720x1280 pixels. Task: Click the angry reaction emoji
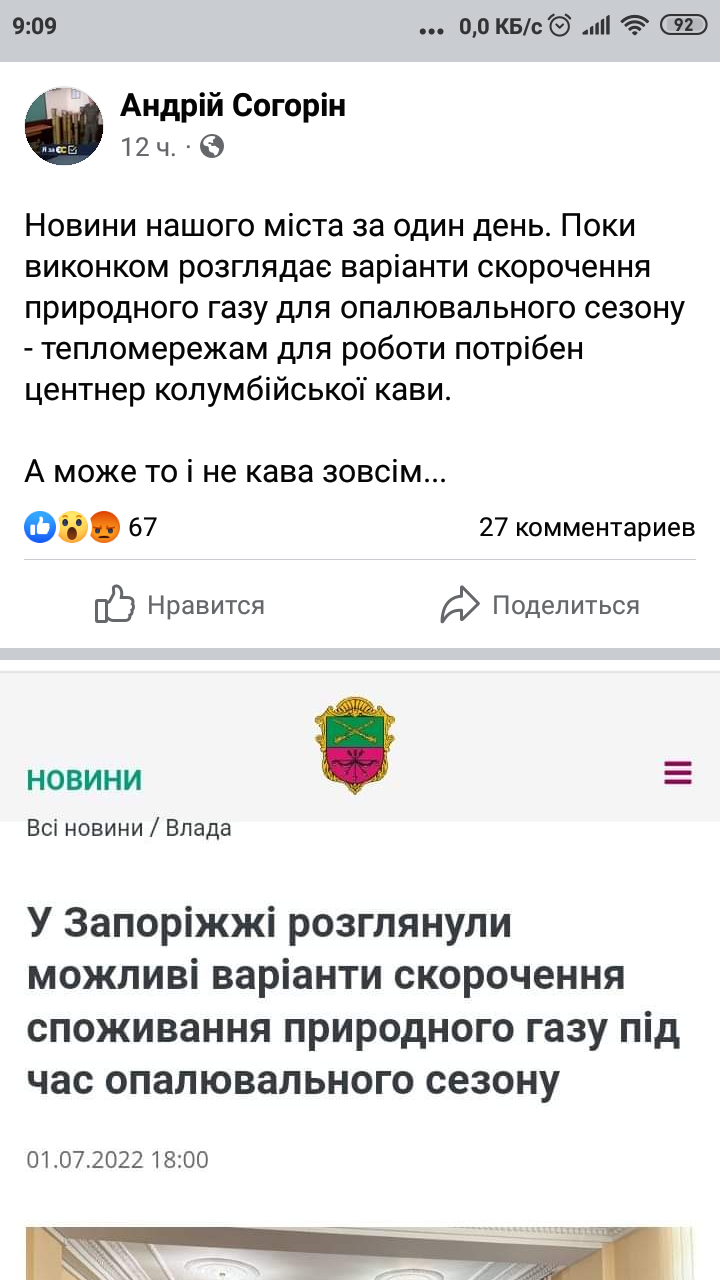tap(104, 526)
